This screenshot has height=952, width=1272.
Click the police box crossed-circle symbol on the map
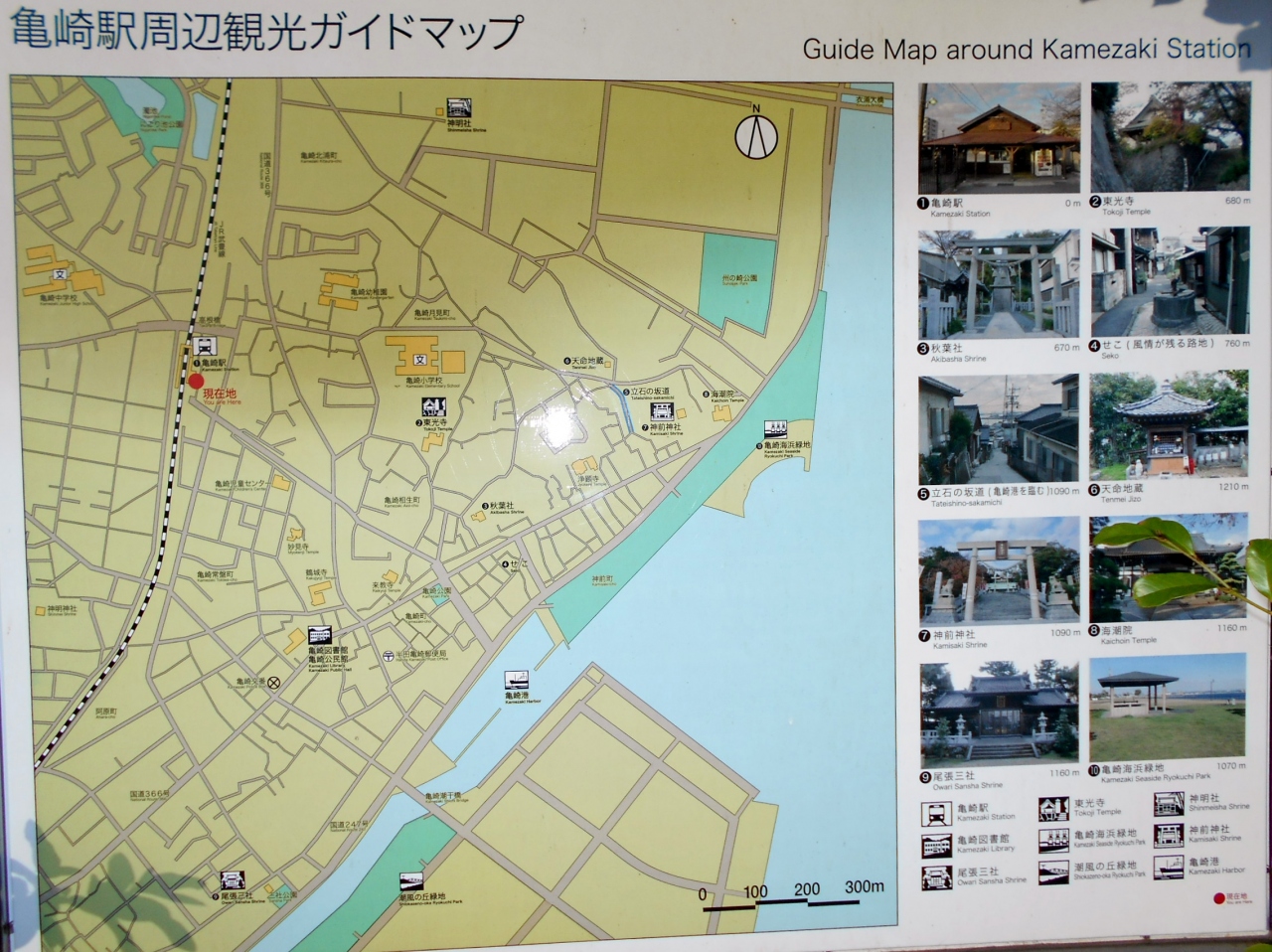(x=273, y=683)
